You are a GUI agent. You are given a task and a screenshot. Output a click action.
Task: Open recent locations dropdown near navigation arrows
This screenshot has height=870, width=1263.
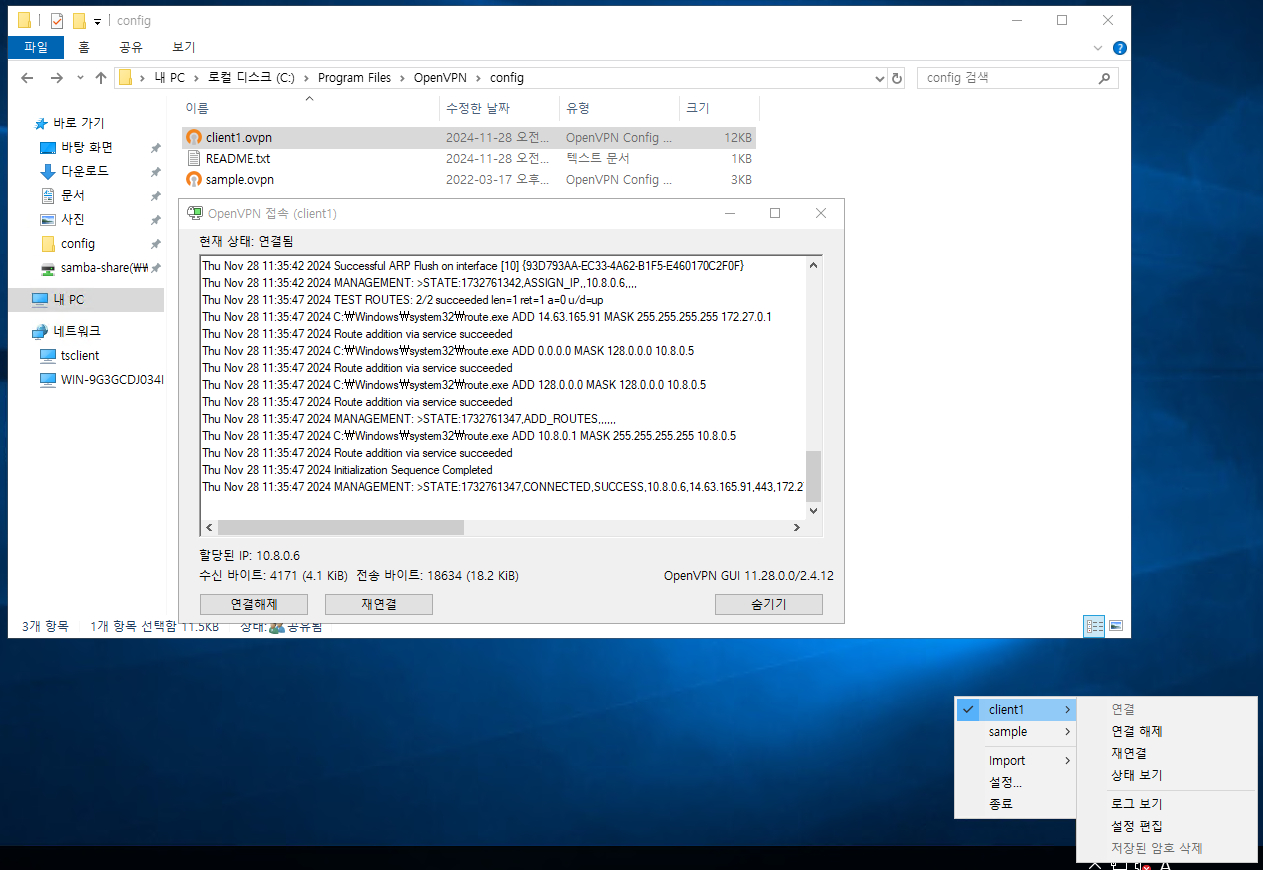[x=80, y=78]
